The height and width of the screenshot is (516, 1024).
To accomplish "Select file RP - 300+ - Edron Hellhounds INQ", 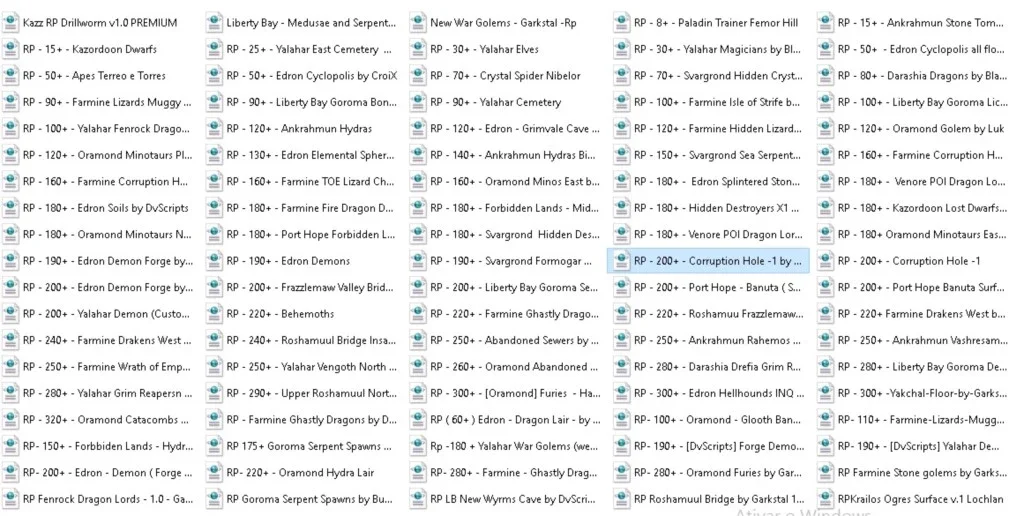I will pyautogui.click(x=719, y=394).
